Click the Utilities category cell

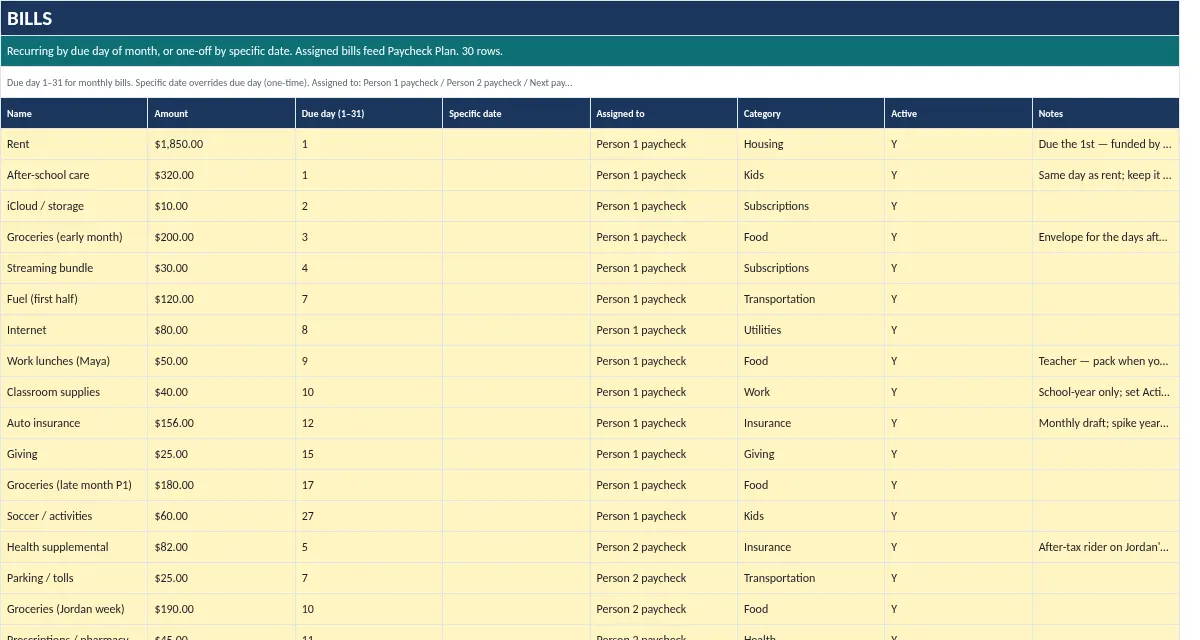811,330
